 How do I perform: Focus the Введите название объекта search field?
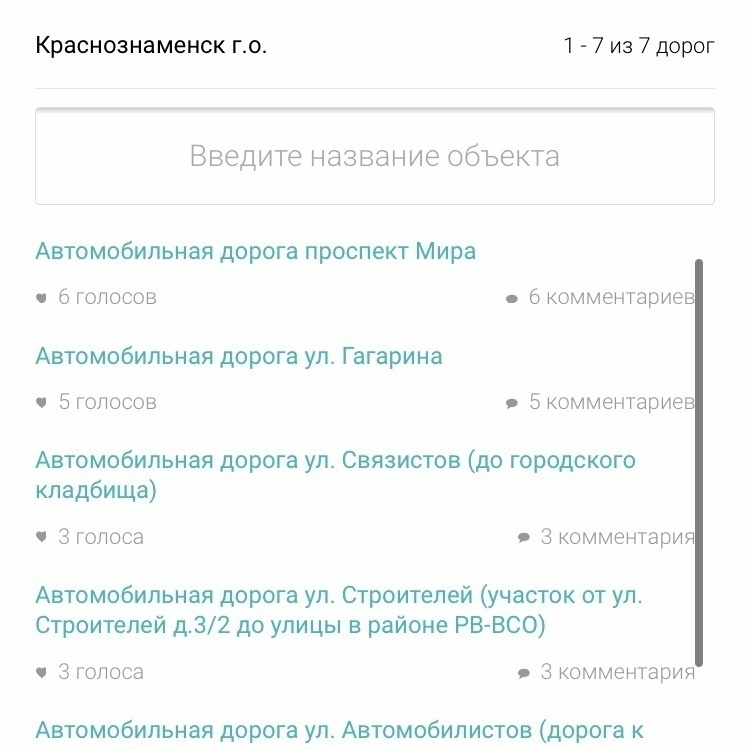(375, 156)
